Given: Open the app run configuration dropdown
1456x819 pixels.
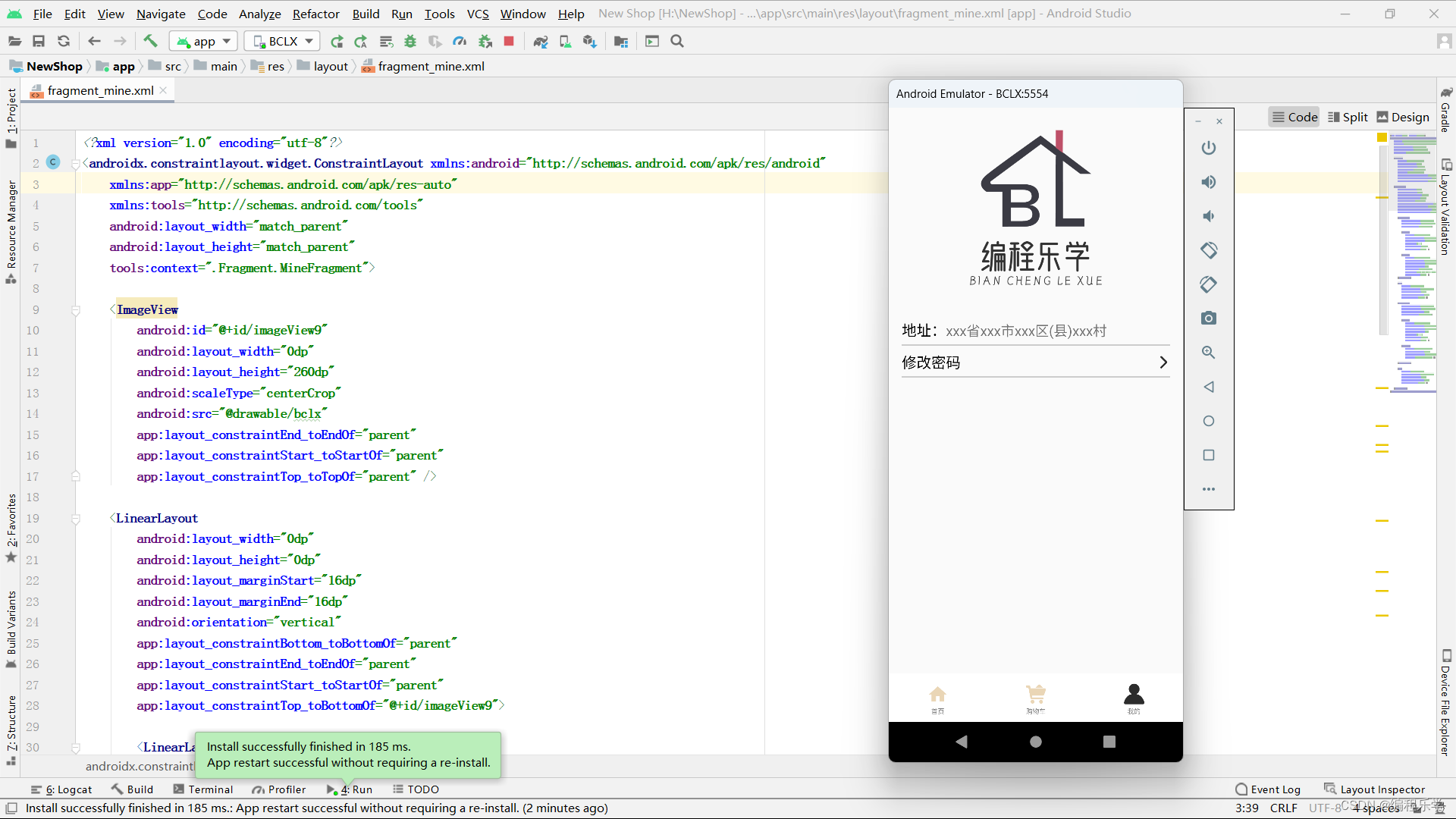Looking at the screenshot, I should (204, 41).
